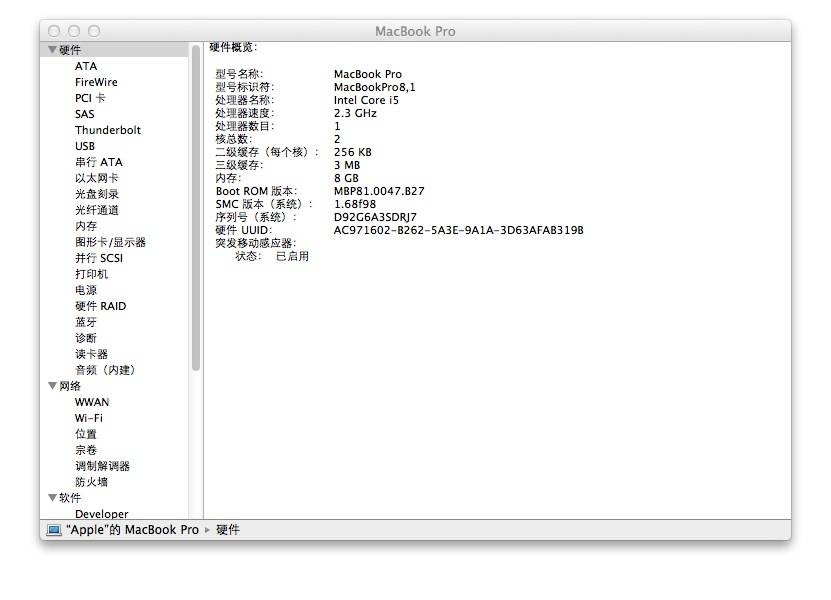The image size is (831, 600).
Task: Open Wi-Fi under network section
Action: click(88, 418)
